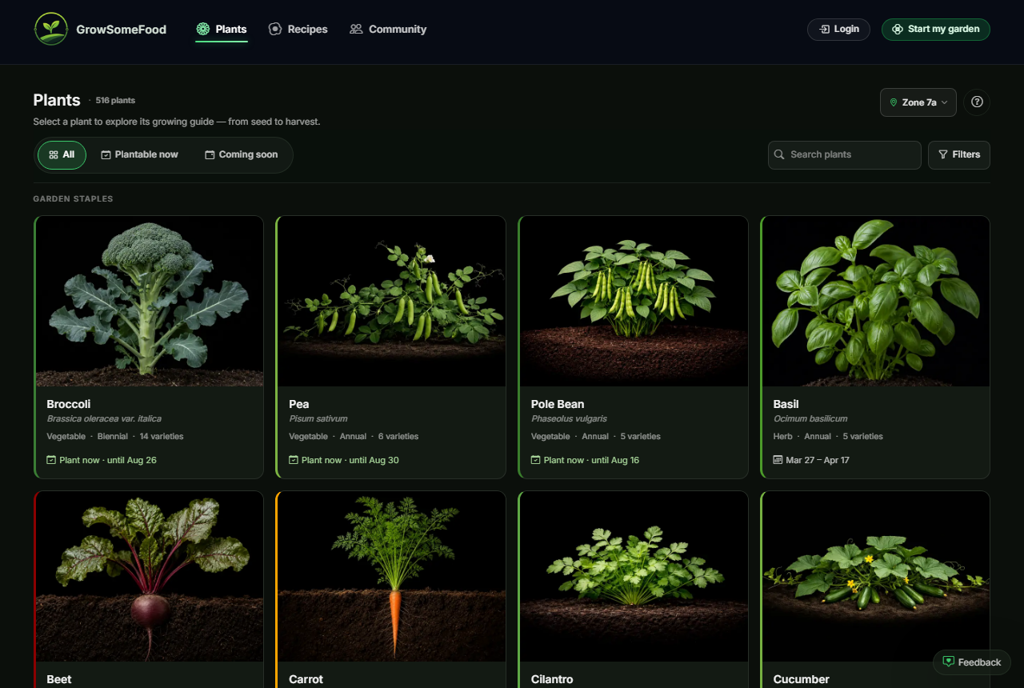Toggle the Plantable now filter
Viewport: 1024px width, 688px height.
pyautogui.click(x=139, y=155)
